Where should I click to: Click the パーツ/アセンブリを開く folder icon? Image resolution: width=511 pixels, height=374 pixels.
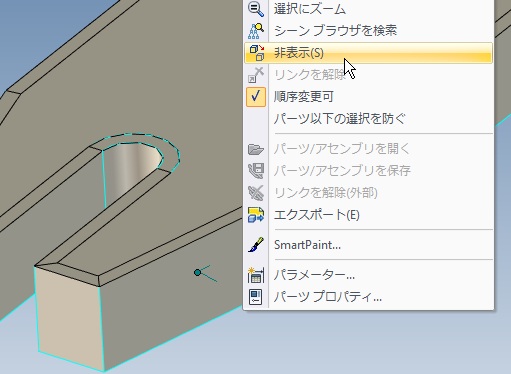pyautogui.click(x=256, y=149)
